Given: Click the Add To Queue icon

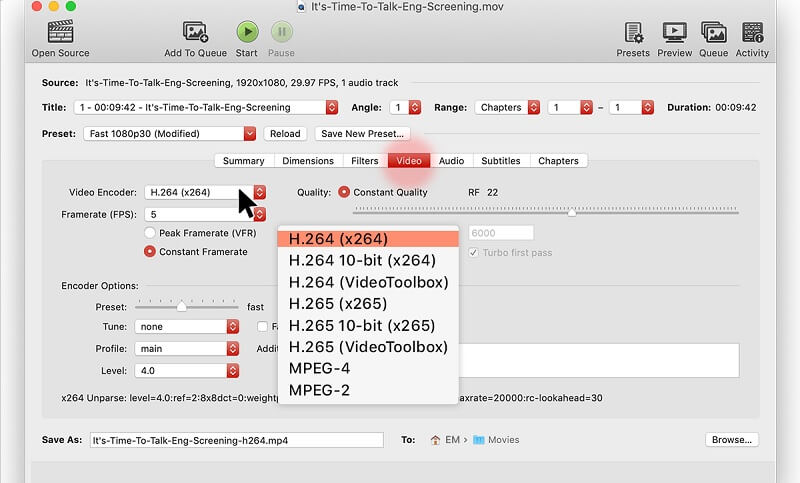Looking at the screenshot, I should tap(195, 32).
